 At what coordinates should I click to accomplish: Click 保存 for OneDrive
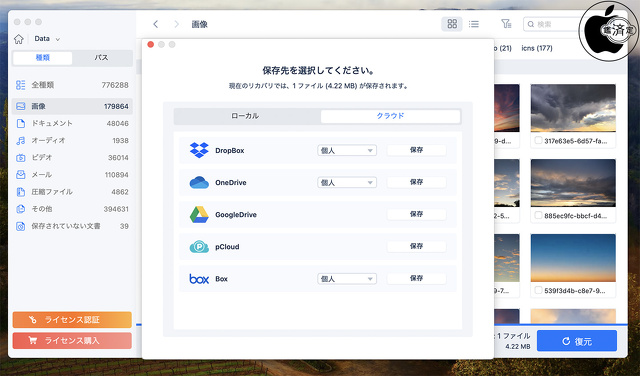[416, 182]
